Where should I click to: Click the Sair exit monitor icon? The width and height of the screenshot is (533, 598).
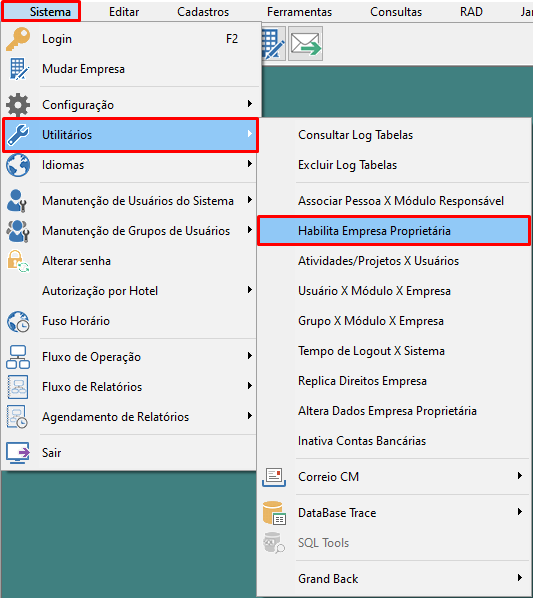[18, 453]
